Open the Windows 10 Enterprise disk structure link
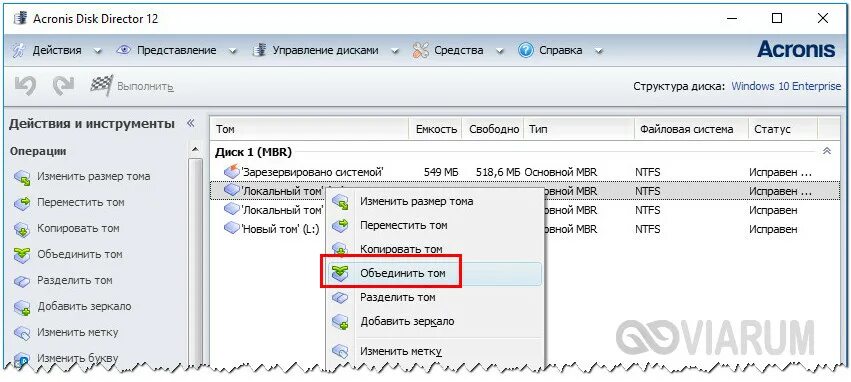The width and height of the screenshot is (851, 382). pyautogui.click(x=786, y=86)
